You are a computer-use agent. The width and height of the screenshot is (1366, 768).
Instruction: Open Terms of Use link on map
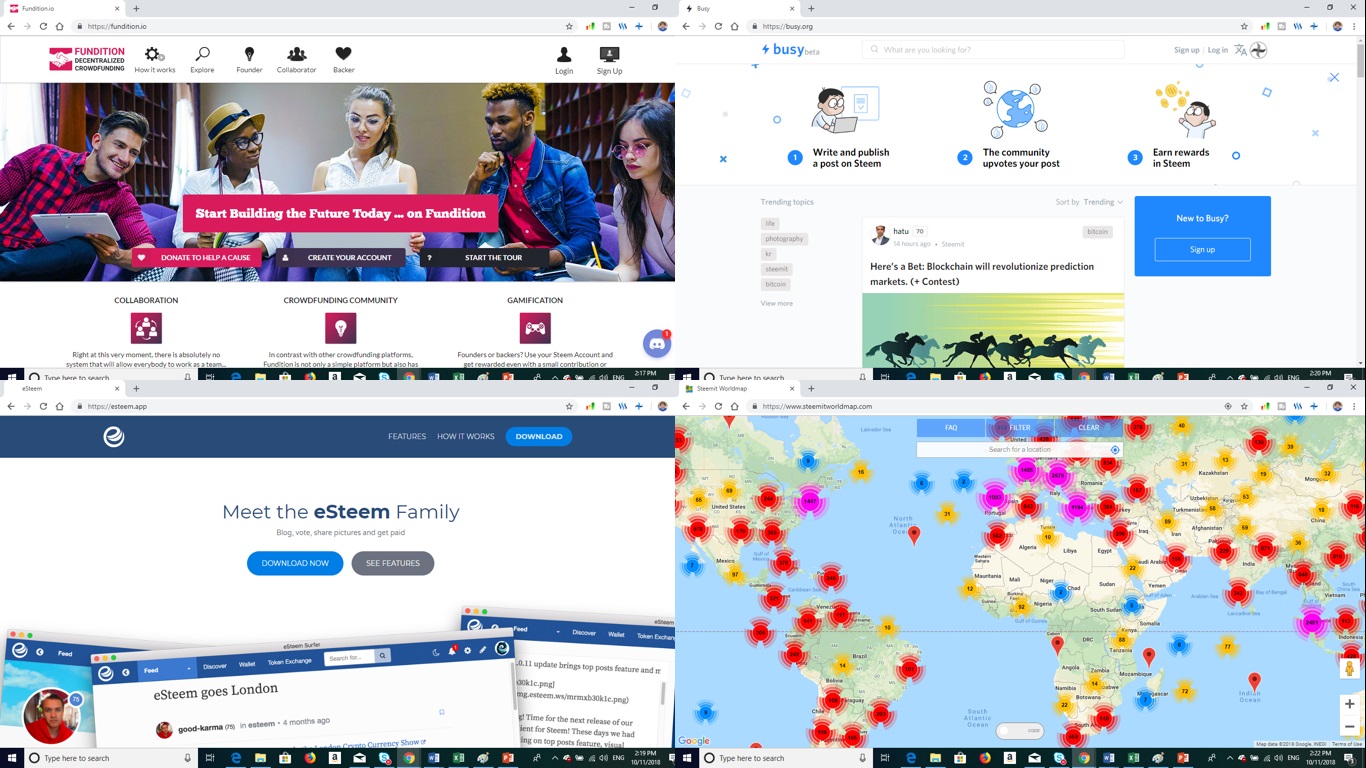click(1346, 744)
